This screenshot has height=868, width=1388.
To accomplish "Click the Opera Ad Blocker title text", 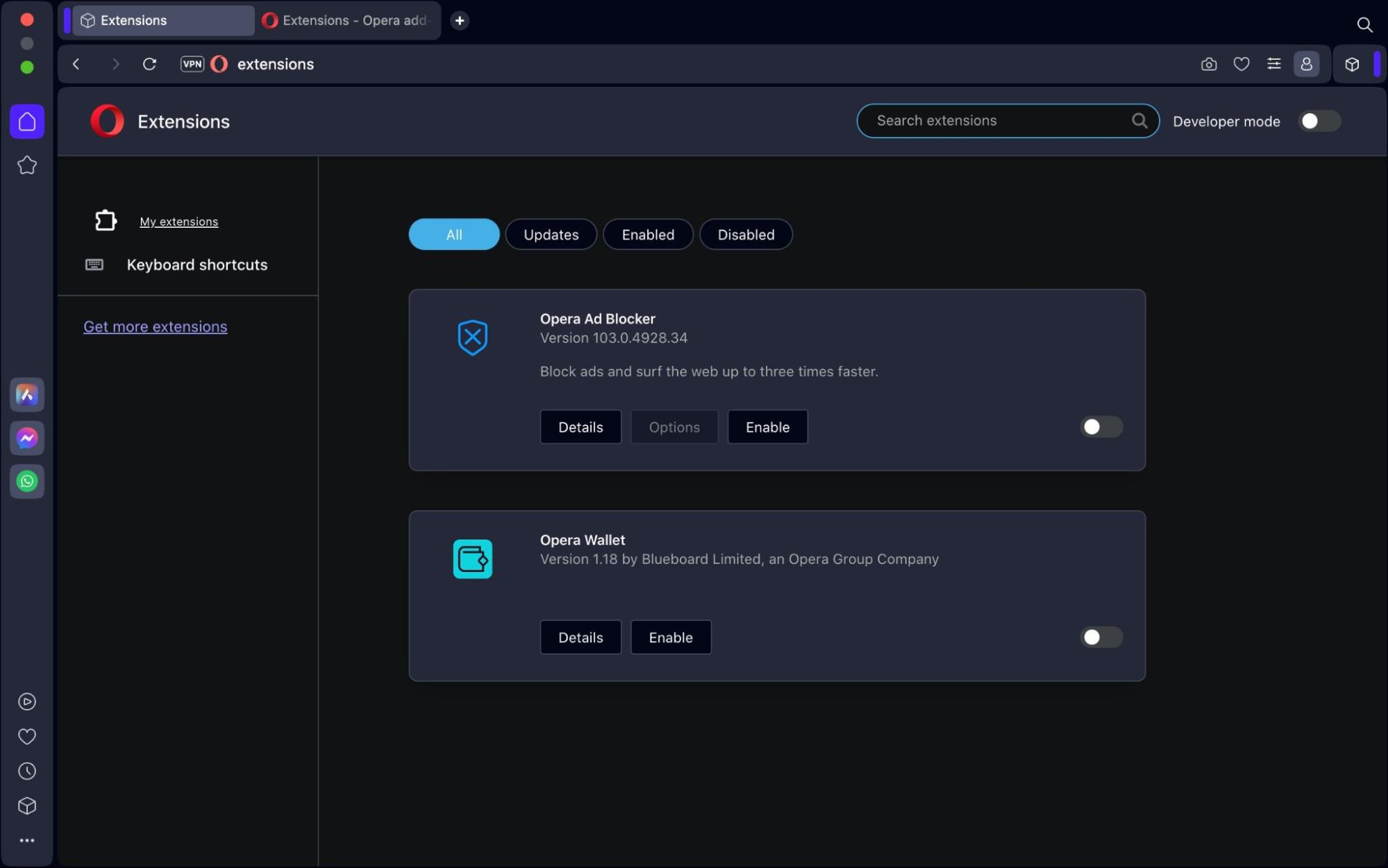I will (x=598, y=319).
